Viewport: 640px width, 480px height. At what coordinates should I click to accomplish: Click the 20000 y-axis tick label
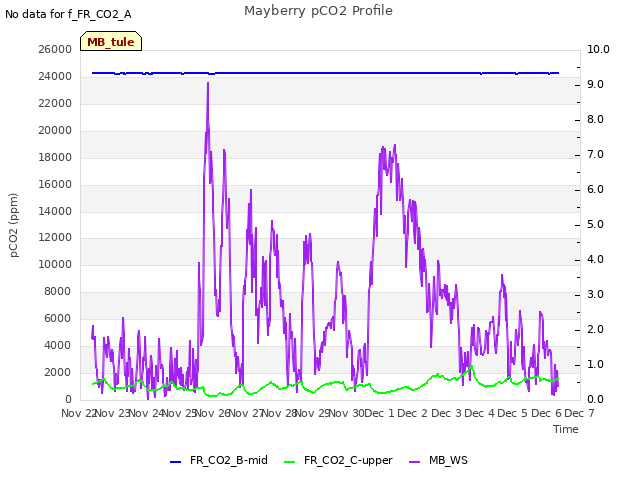[x=55, y=130]
